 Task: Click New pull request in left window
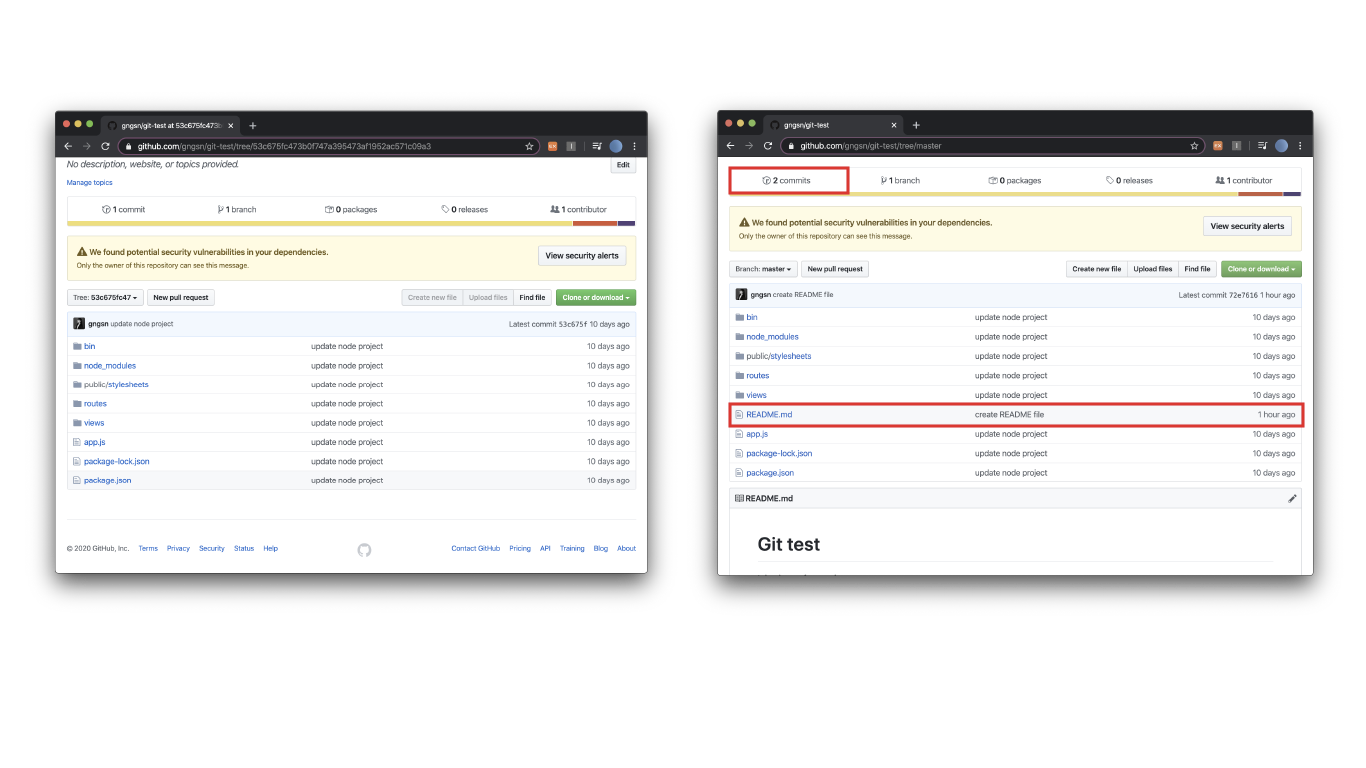tap(181, 297)
